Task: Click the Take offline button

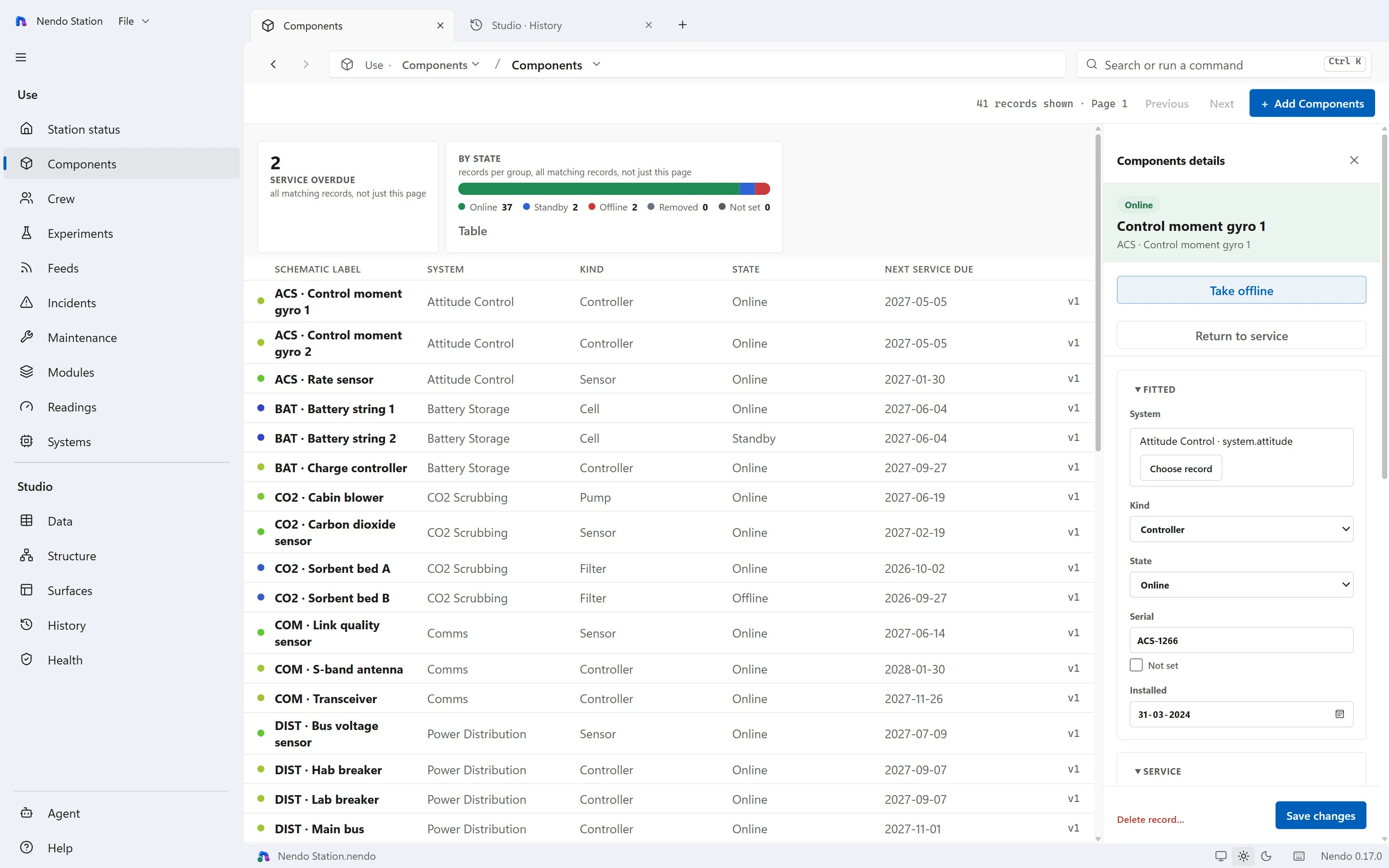Action: click(x=1241, y=290)
